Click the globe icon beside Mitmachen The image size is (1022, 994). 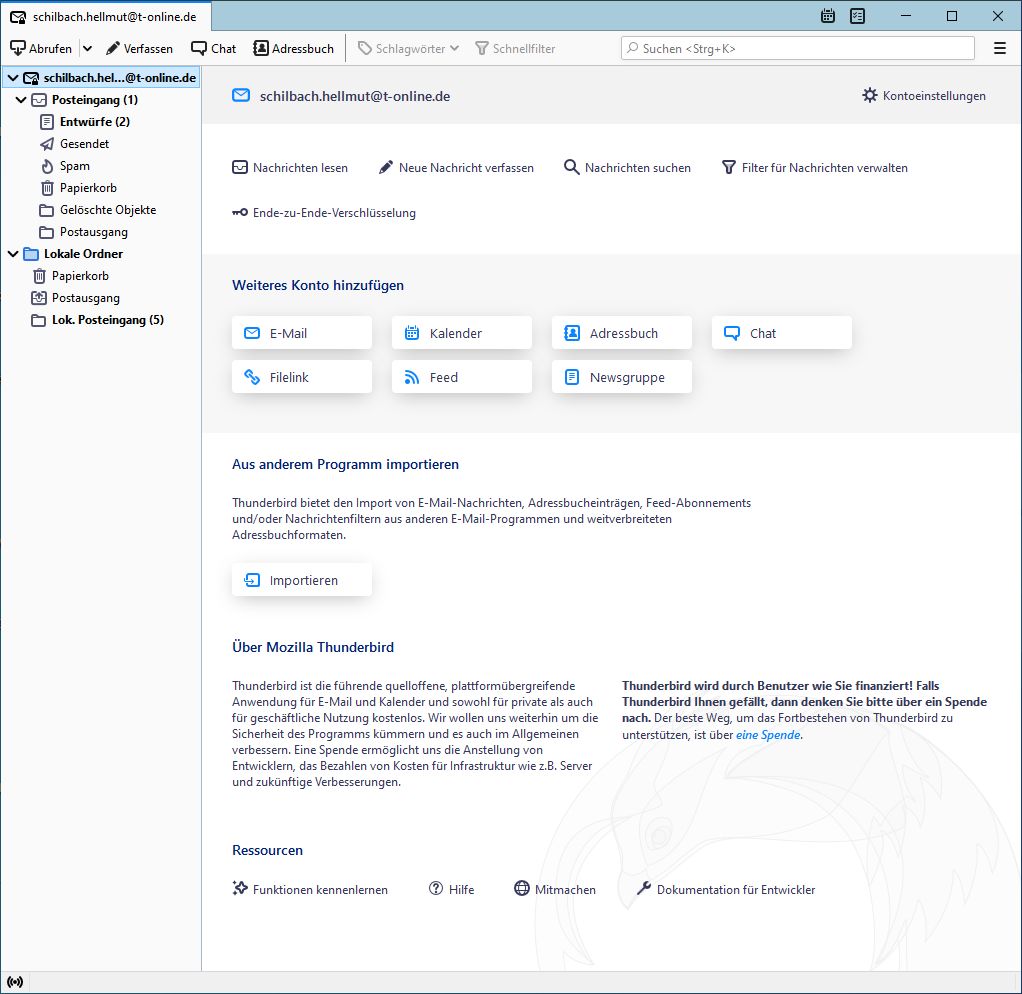click(522, 888)
